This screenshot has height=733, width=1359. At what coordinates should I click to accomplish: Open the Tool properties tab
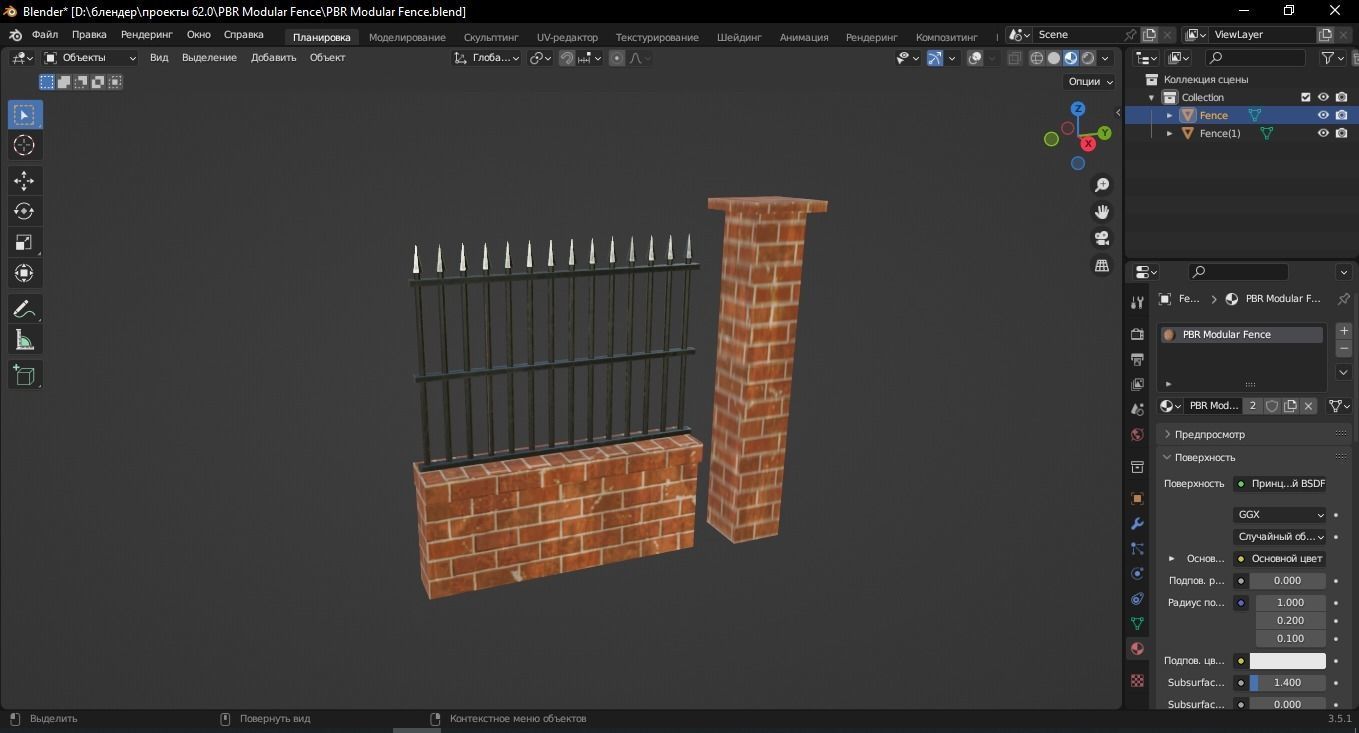pyautogui.click(x=1137, y=302)
